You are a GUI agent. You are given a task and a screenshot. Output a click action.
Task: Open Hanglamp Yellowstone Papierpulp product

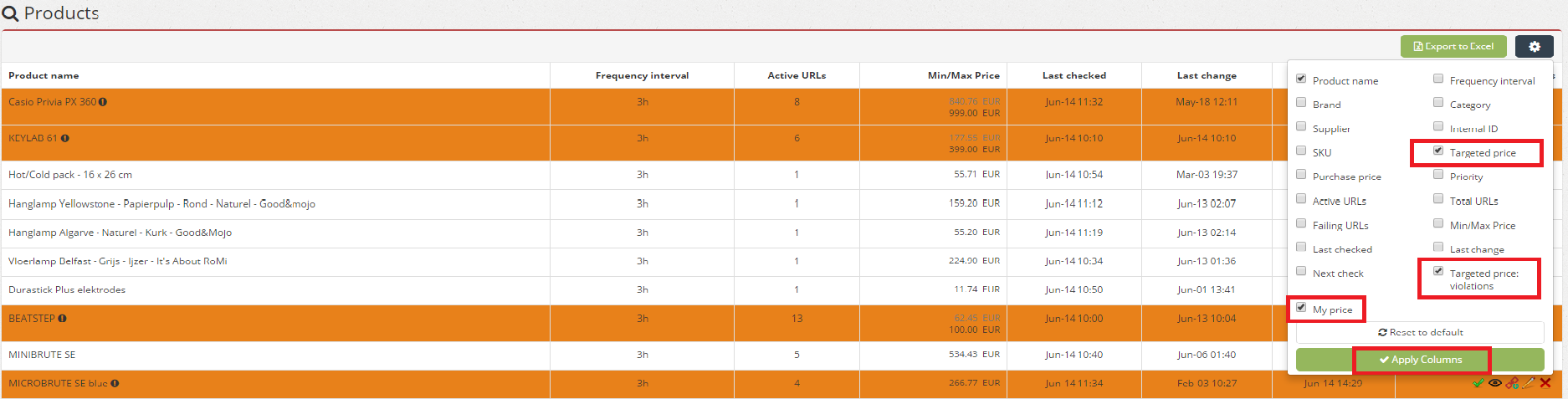(x=161, y=203)
